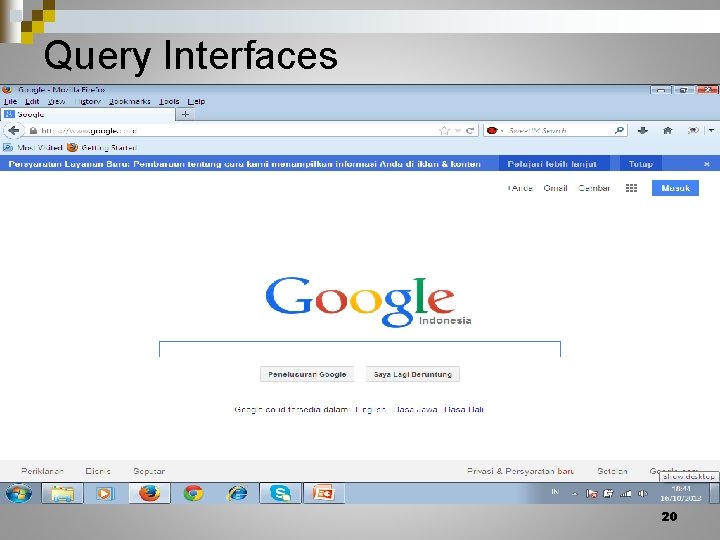Screen dimensions: 720x540
Task: Open the Downloads arrow icon in toolbar
Action: pos(643,131)
